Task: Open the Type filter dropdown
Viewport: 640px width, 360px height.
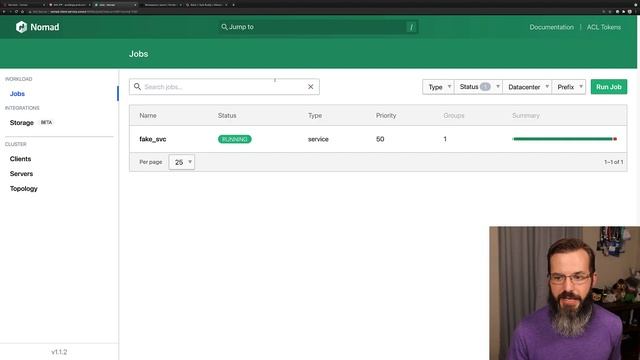Action: [x=438, y=87]
